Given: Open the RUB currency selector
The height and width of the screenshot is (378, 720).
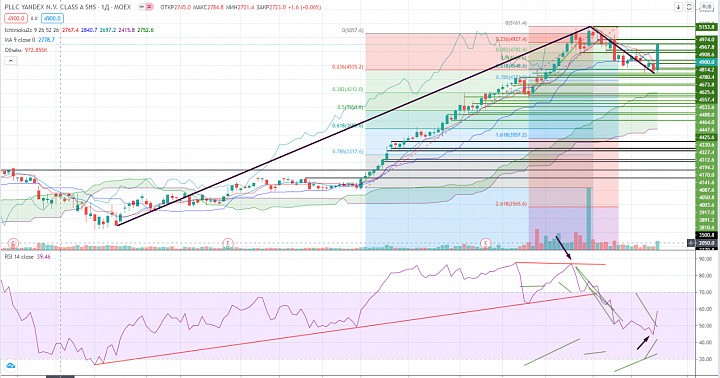Looking at the screenshot, I should coord(705,7).
